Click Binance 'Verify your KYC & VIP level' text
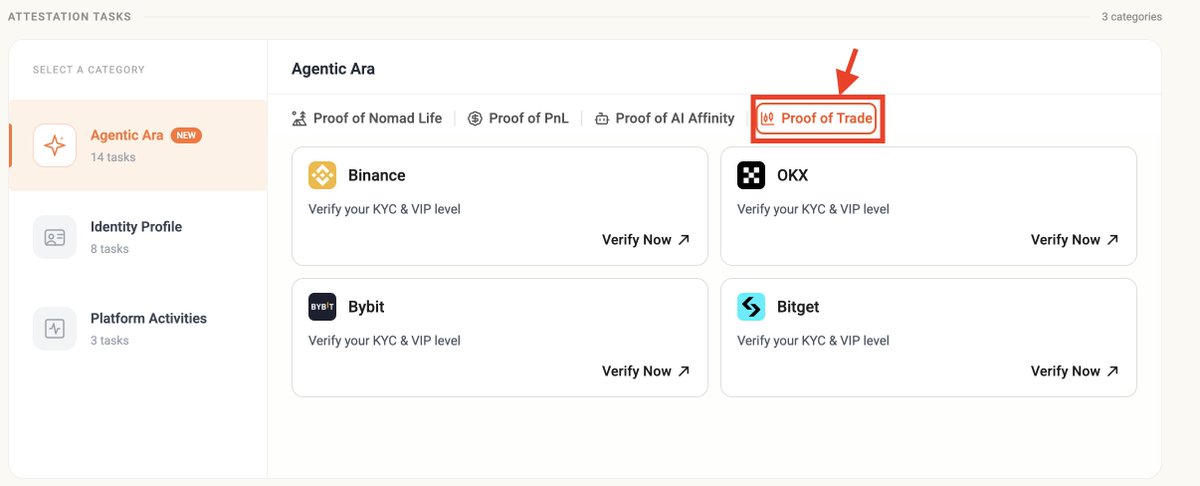 pos(384,209)
